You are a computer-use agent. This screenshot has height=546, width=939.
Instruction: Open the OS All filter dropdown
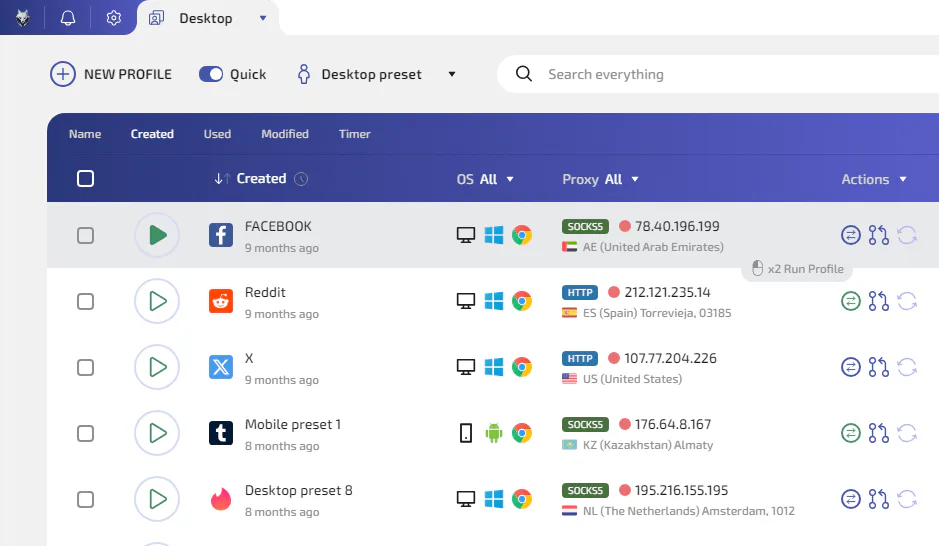click(x=485, y=179)
